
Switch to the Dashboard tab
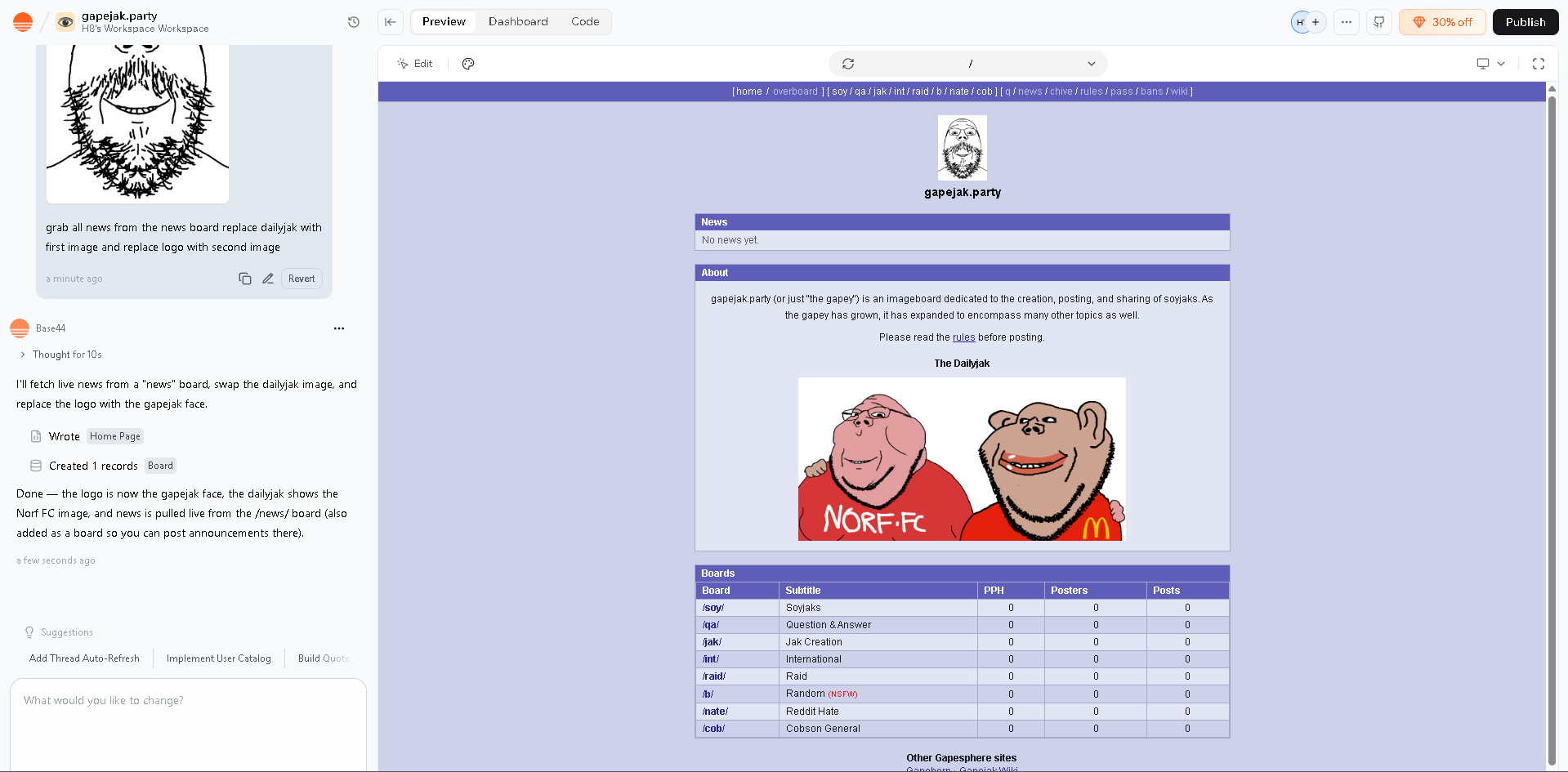pyautogui.click(x=518, y=22)
